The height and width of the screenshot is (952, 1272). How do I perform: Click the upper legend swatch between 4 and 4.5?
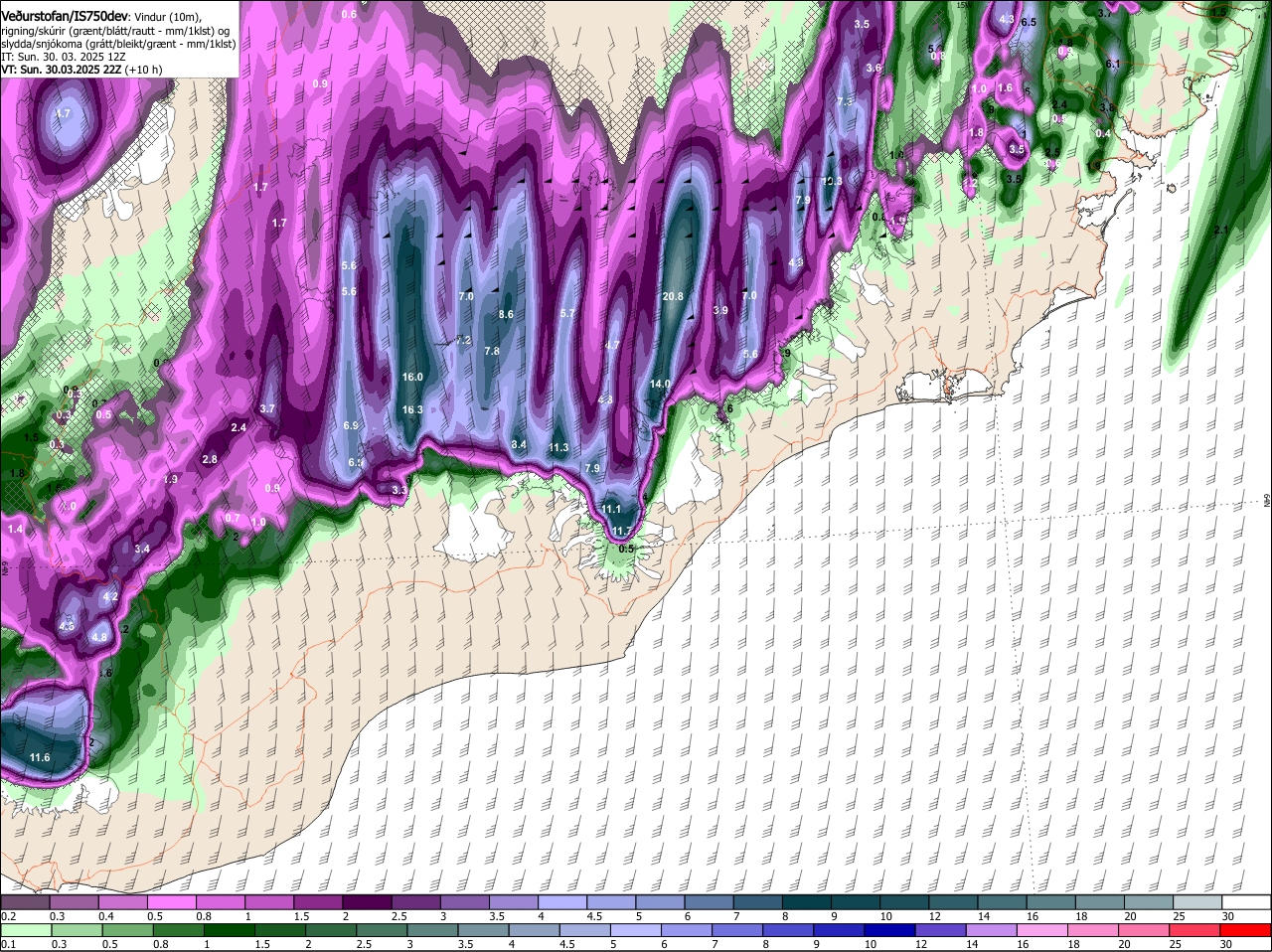(x=562, y=902)
